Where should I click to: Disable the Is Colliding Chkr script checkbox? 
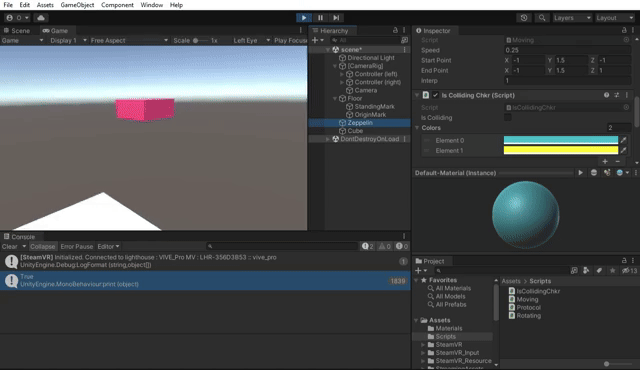click(436, 95)
